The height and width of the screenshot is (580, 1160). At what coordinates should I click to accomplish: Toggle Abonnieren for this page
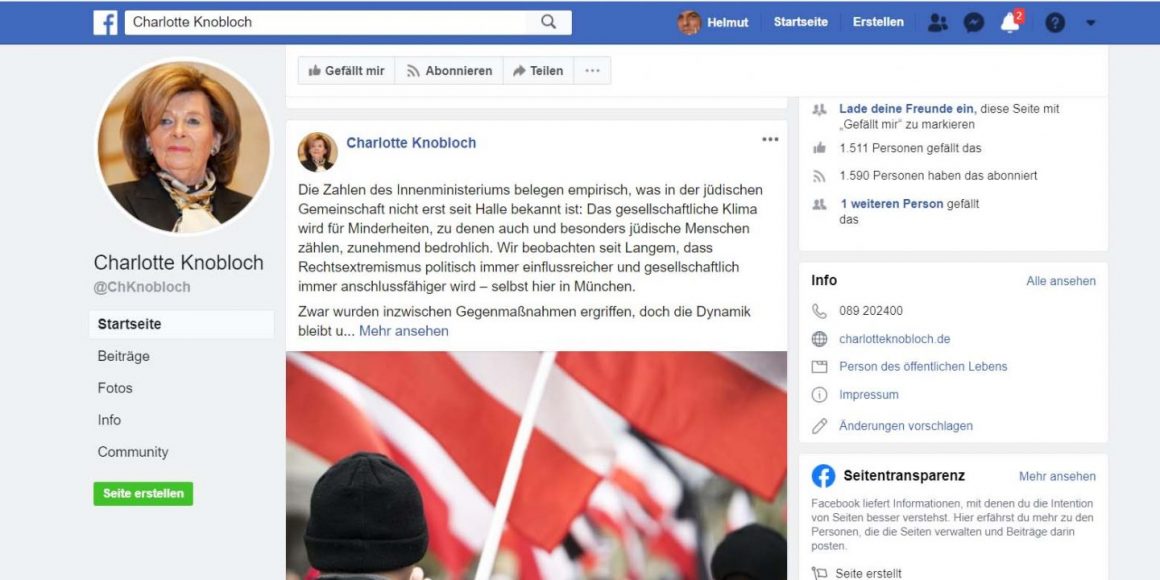click(x=449, y=71)
